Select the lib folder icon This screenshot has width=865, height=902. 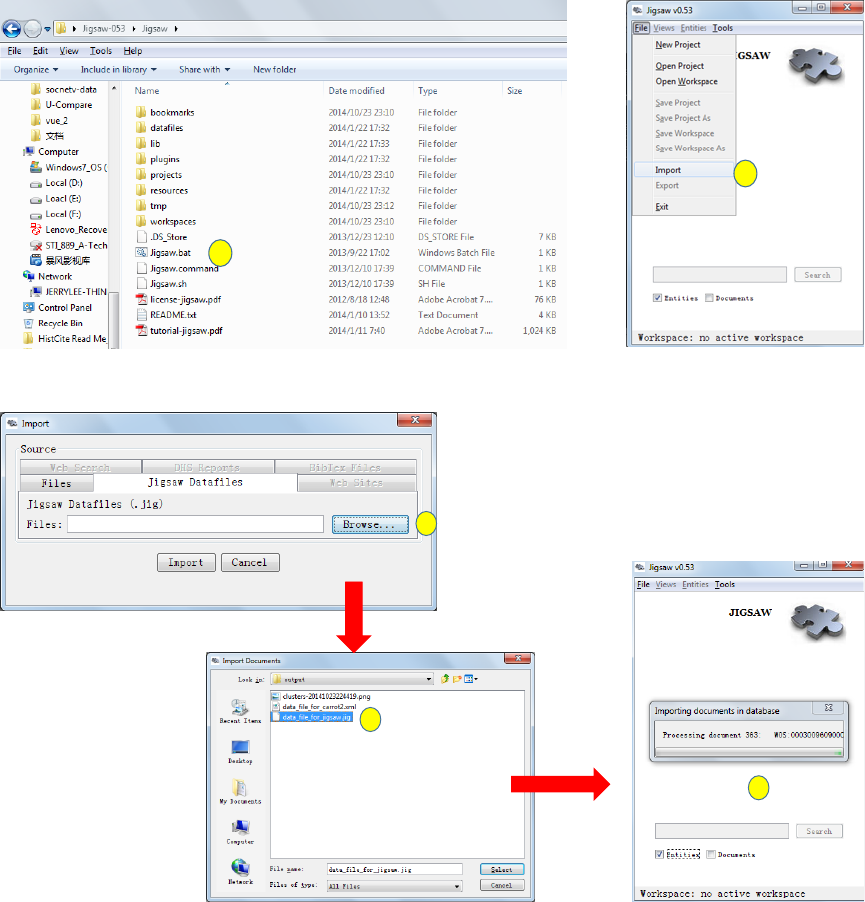[141, 143]
